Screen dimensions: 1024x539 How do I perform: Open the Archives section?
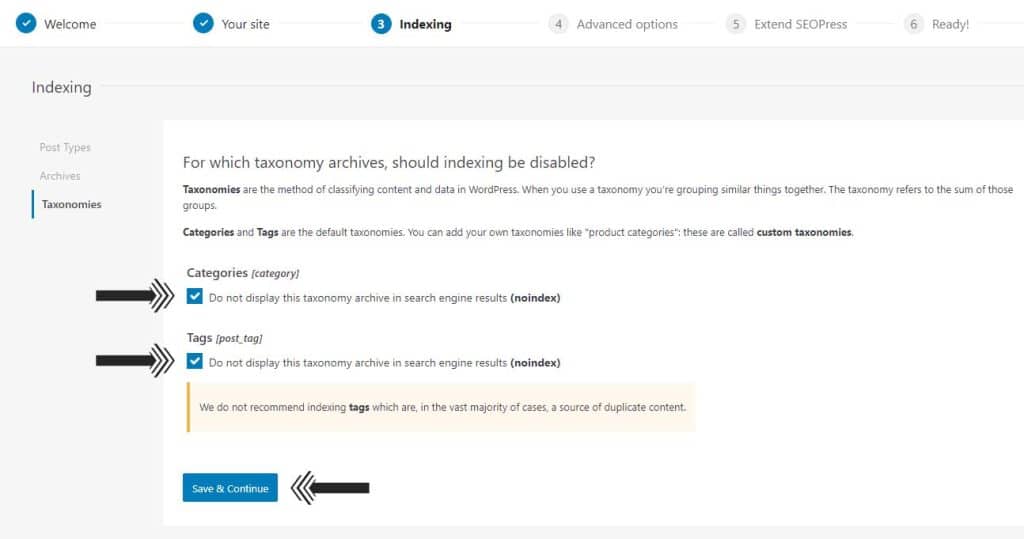point(60,176)
